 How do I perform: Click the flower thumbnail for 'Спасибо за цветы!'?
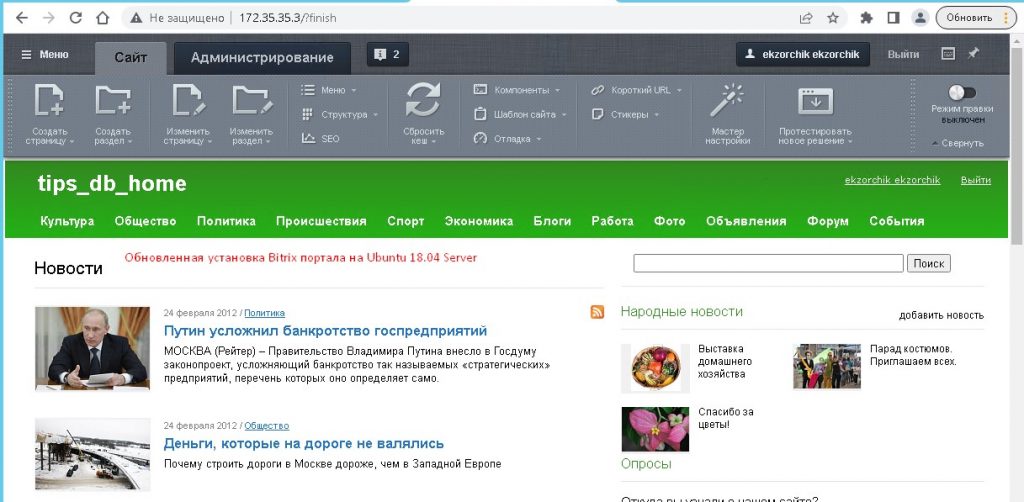(655, 428)
